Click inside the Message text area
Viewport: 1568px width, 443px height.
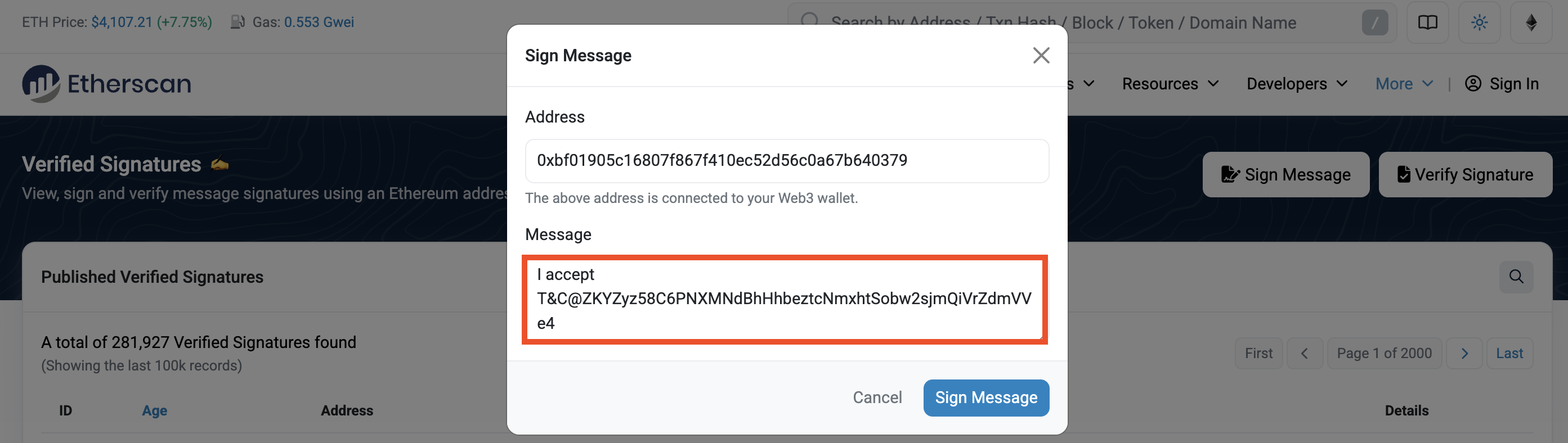(x=784, y=299)
